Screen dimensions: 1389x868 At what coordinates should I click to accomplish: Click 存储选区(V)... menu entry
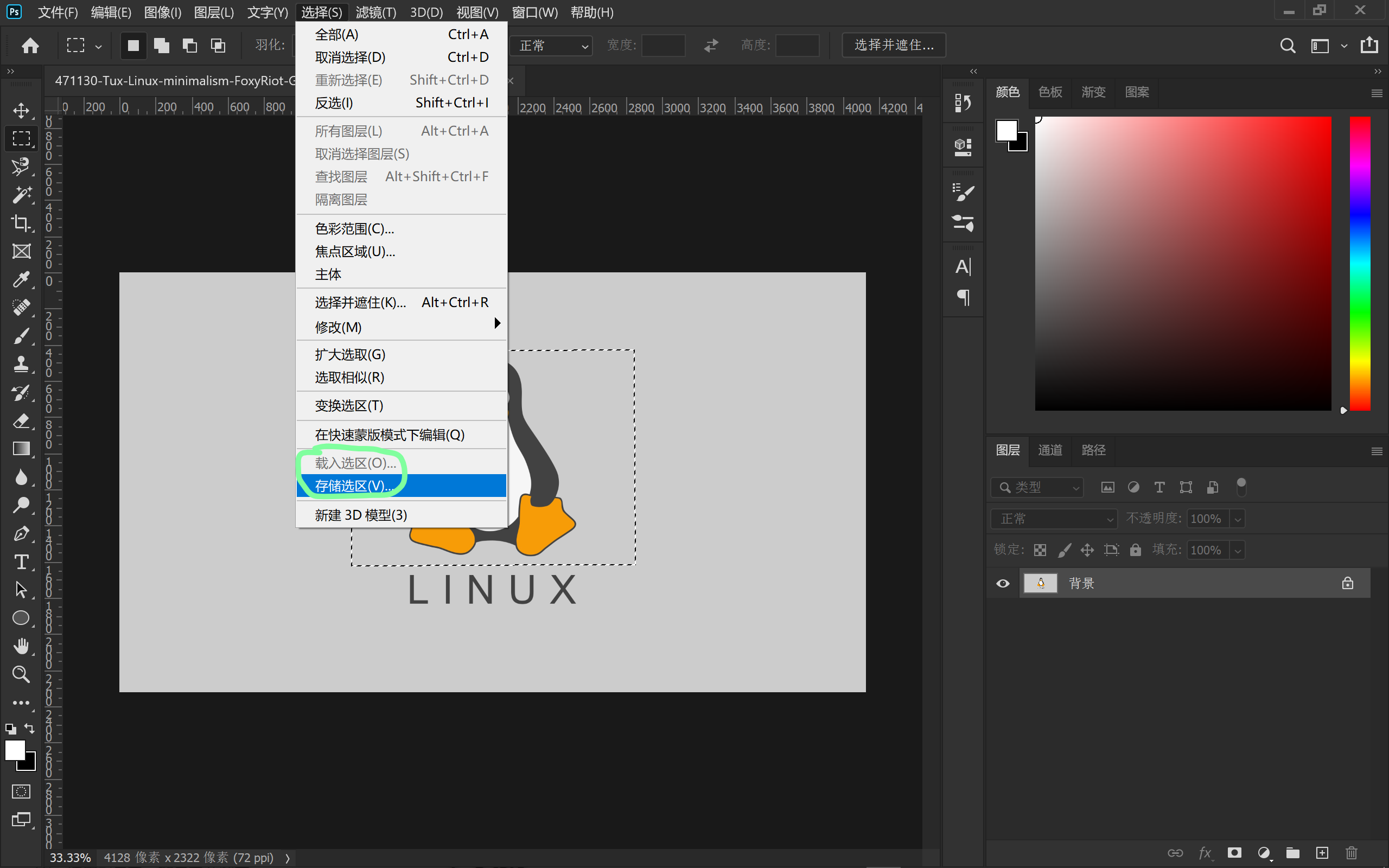(x=401, y=486)
